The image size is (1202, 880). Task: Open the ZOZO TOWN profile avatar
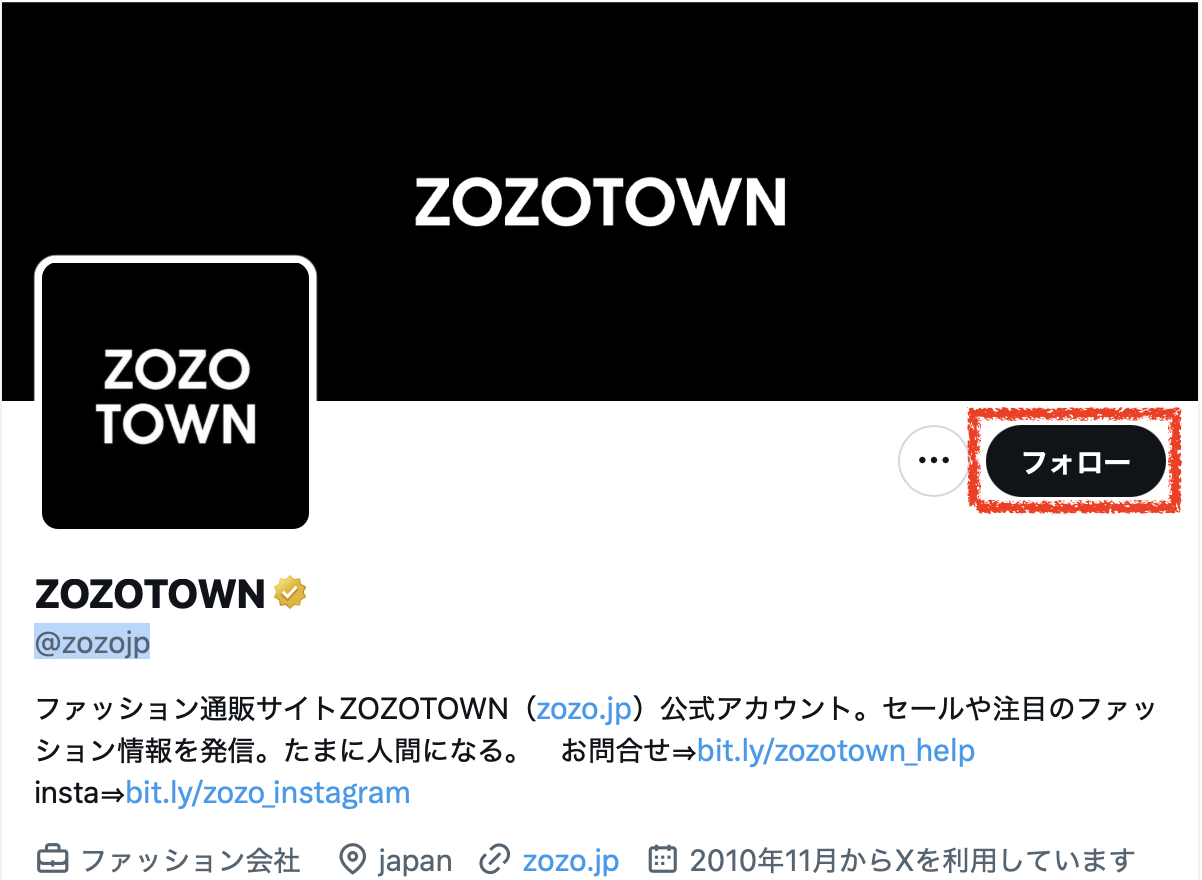(175, 395)
